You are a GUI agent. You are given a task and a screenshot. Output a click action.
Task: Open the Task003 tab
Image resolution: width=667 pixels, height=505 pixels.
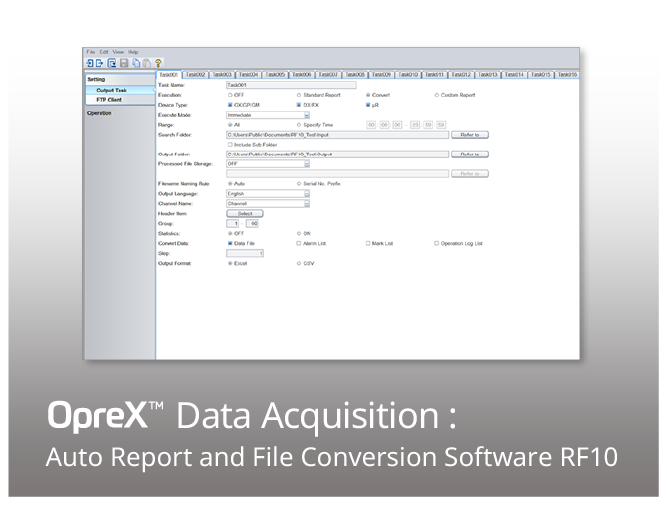[222, 75]
